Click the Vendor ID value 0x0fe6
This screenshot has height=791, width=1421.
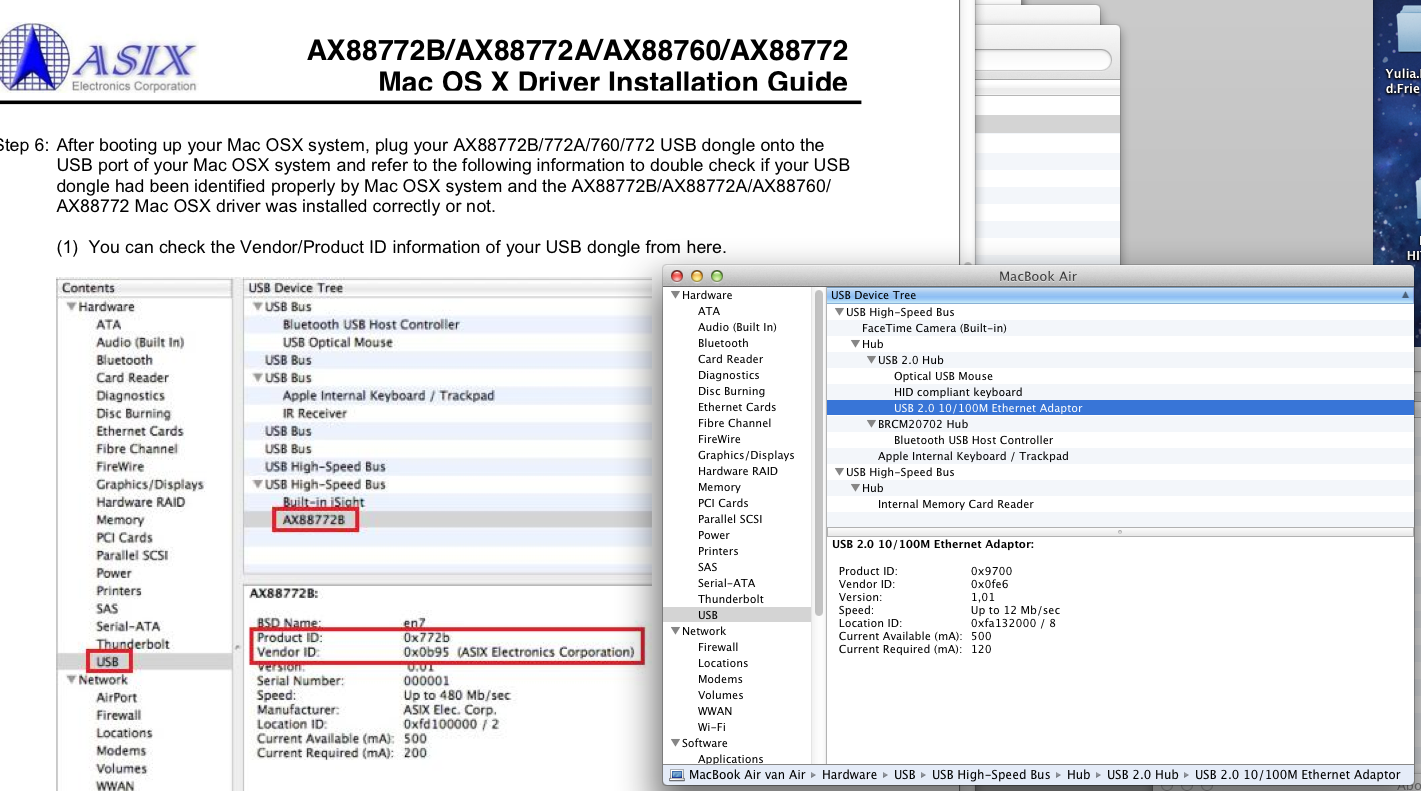989,584
